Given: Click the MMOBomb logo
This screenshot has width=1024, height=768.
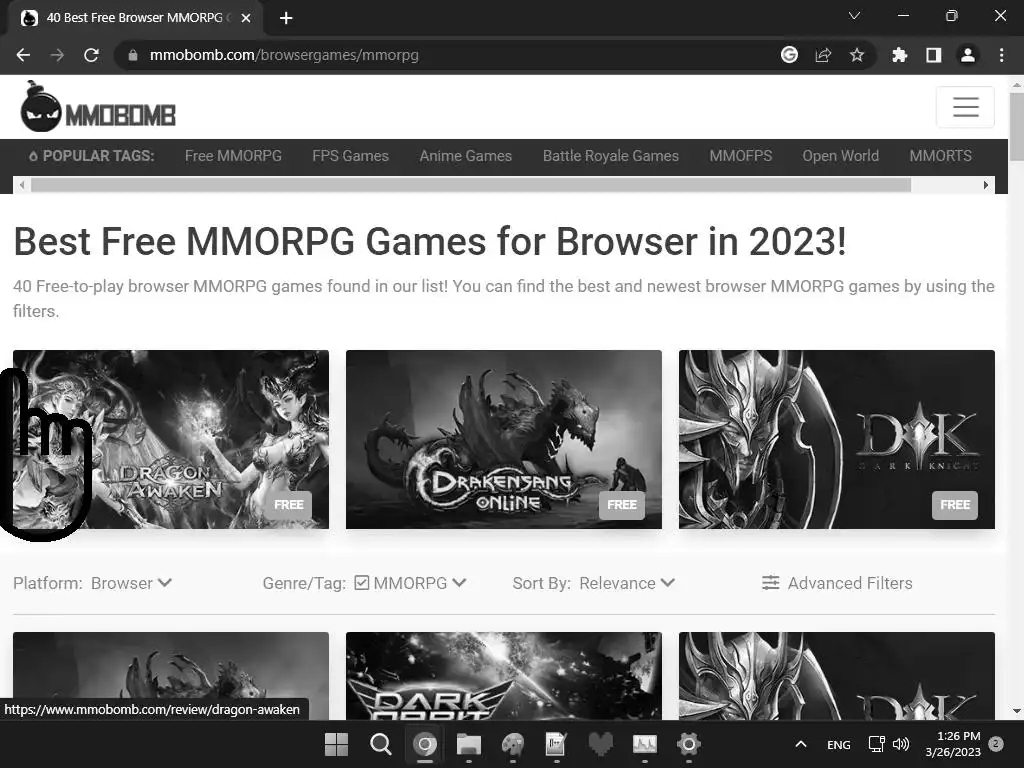Looking at the screenshot, I should [x=98, y=108].
